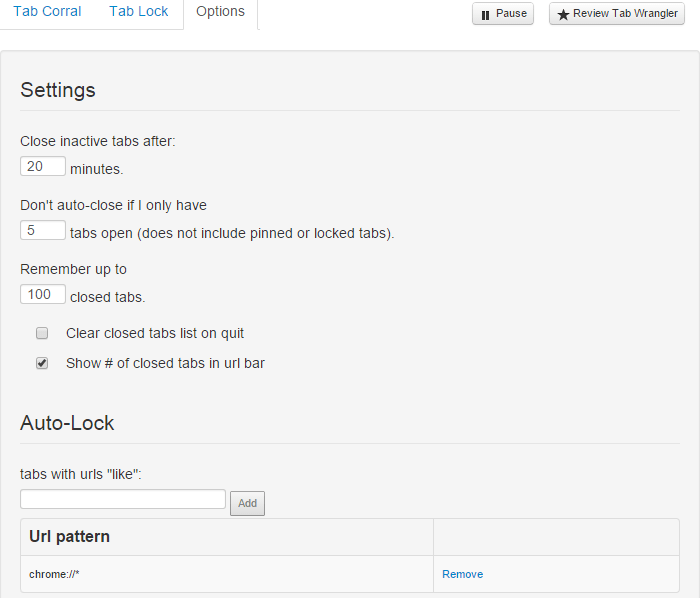The image size is (700, 598).
Task: Click the star icon beside Review Tab Wrangler
Action: coord(563,15)
